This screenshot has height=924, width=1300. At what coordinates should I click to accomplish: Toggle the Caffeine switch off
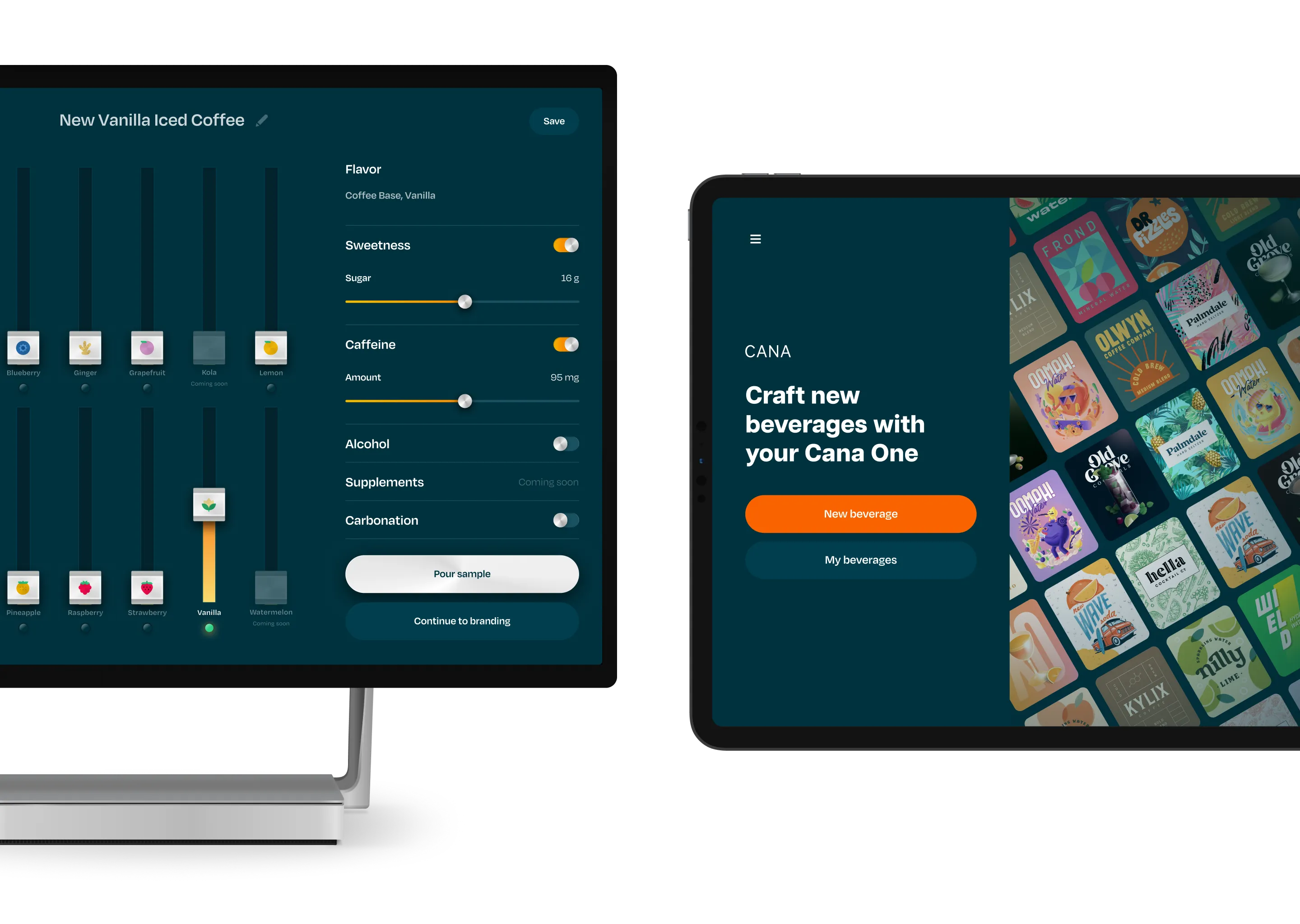565,343
